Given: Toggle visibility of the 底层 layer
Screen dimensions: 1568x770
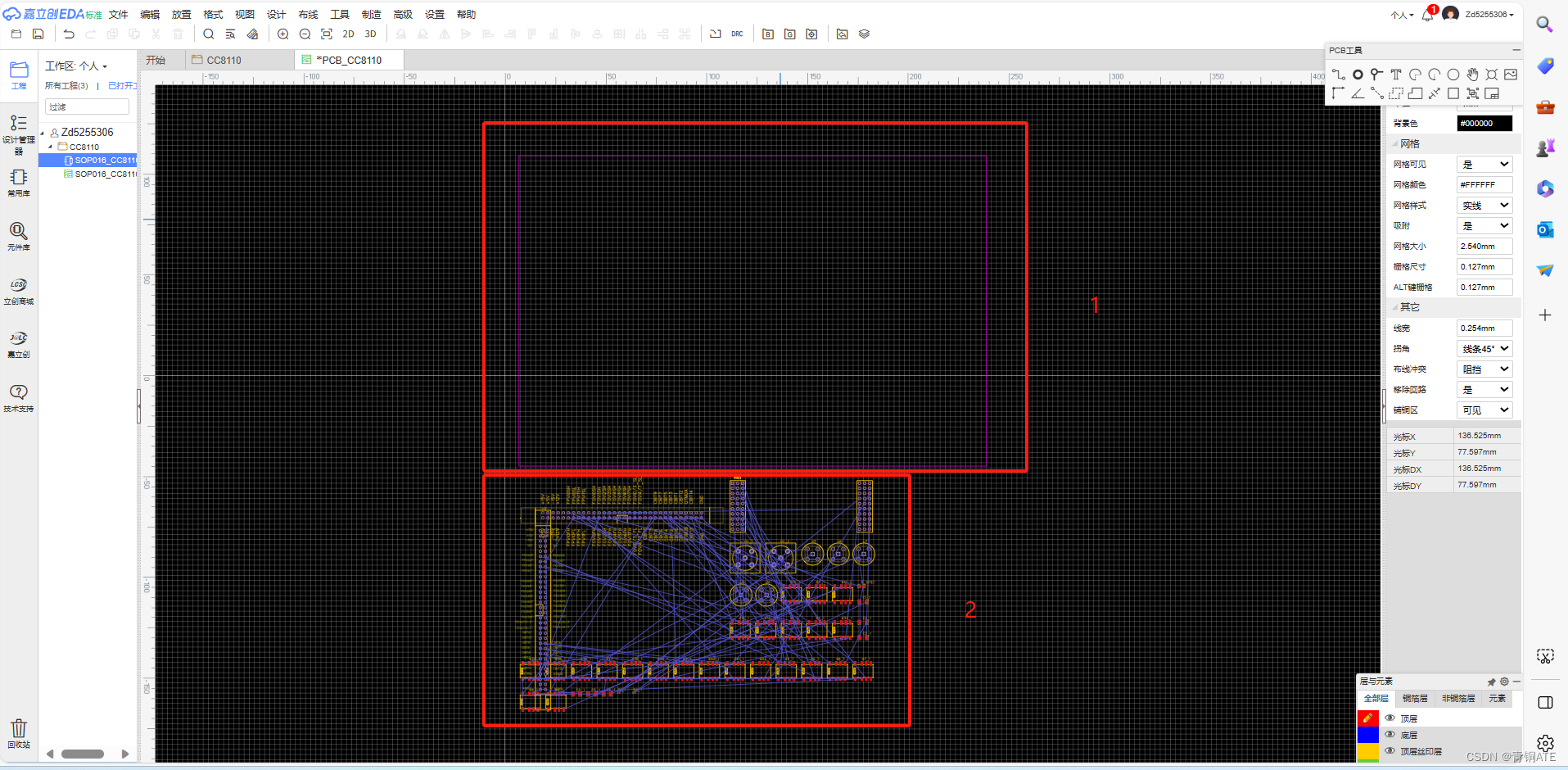Looking at the screenshot, I should (1390, 734).
